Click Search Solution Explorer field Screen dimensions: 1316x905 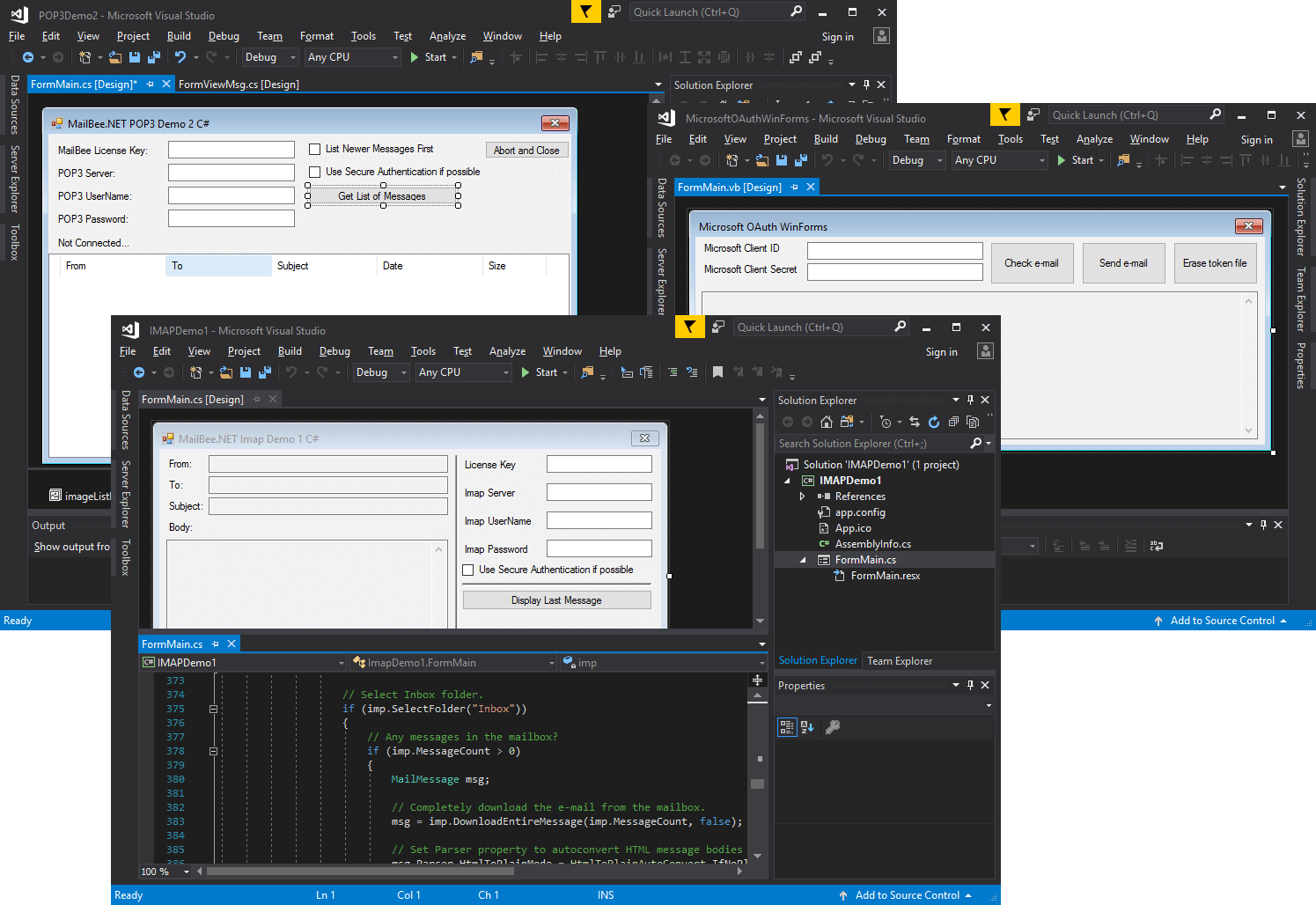[873, 444]
